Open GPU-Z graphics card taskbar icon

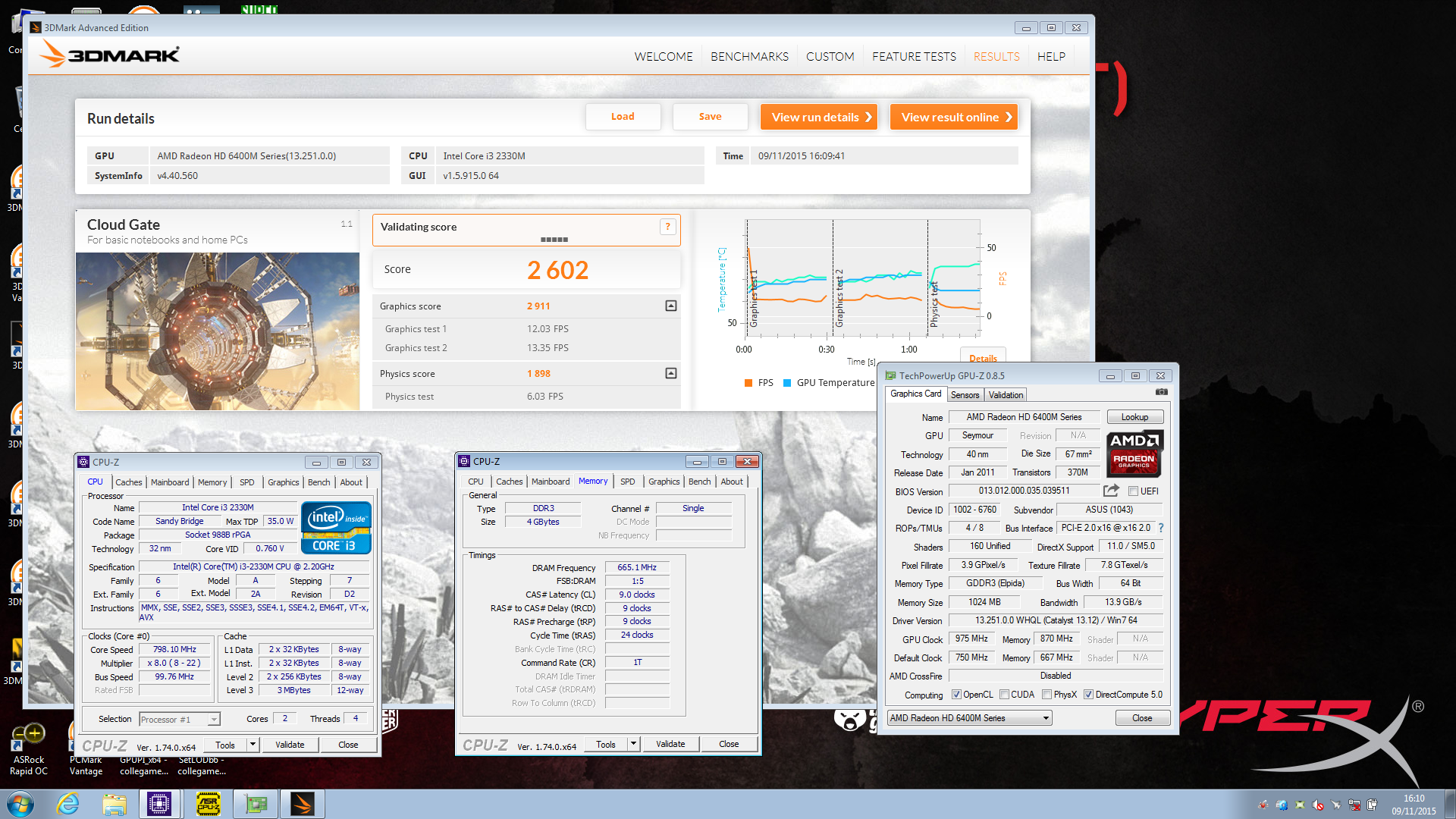[x=256, y=804]
